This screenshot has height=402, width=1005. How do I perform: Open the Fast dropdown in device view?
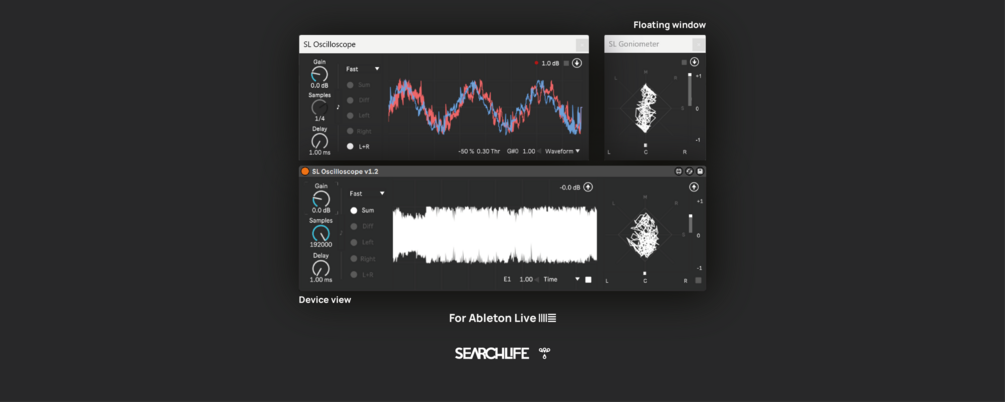pos(367,193)
